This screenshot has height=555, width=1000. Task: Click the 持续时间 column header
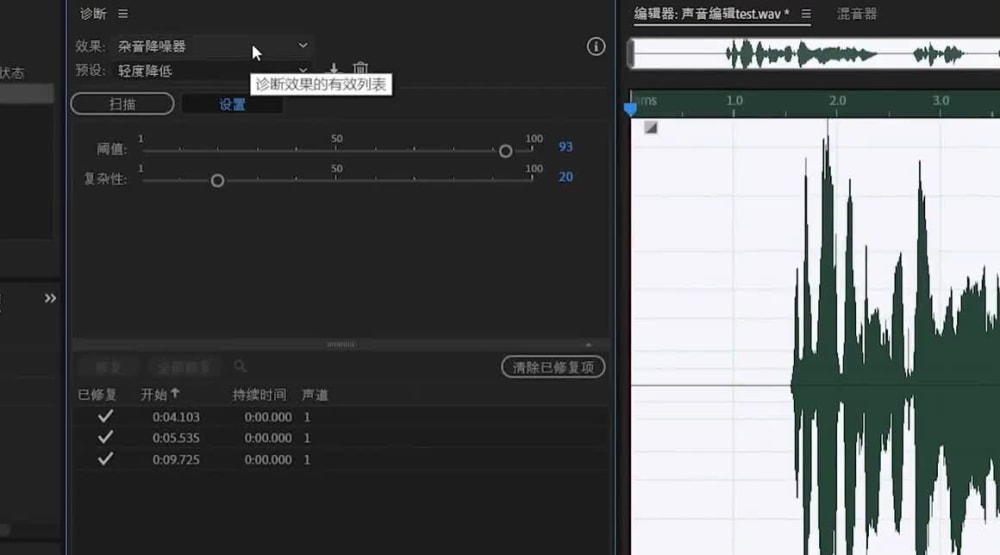(259, 395)
